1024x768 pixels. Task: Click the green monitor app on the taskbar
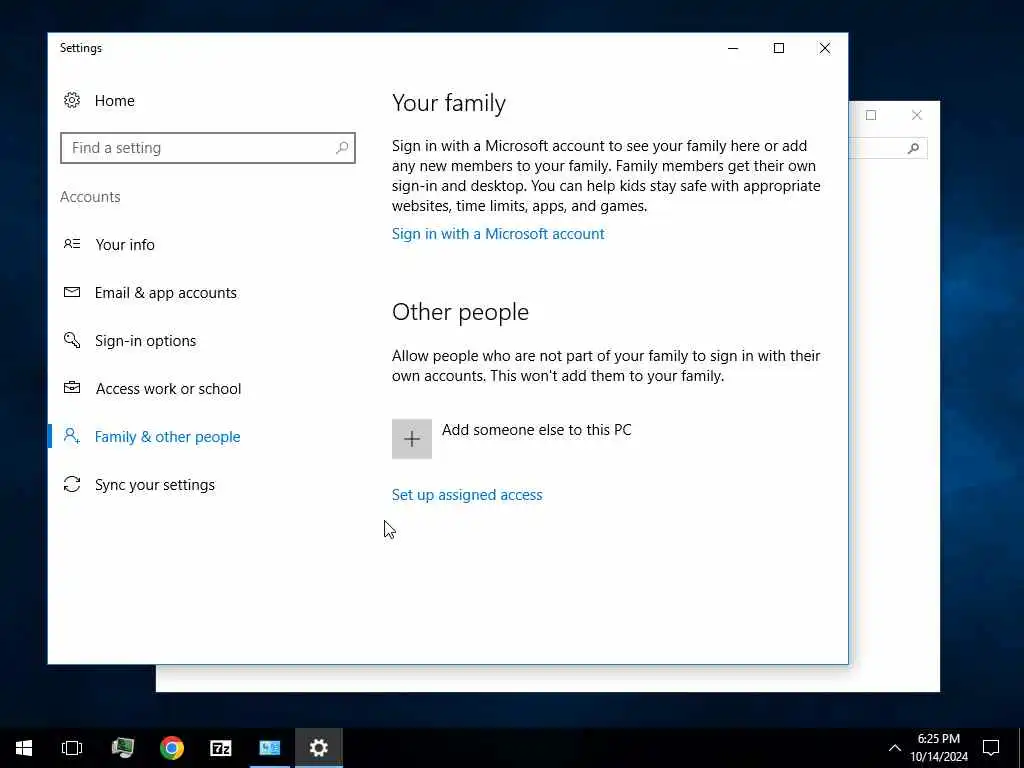(123, 748)
